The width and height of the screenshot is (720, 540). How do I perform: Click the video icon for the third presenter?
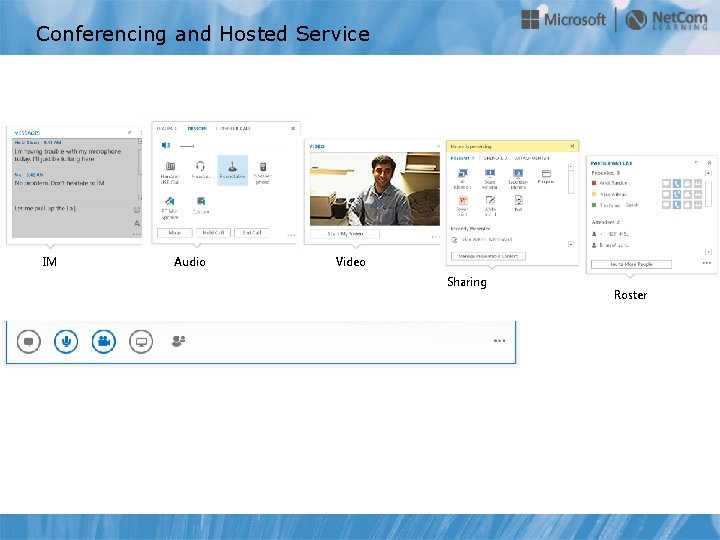coord(687,205)
